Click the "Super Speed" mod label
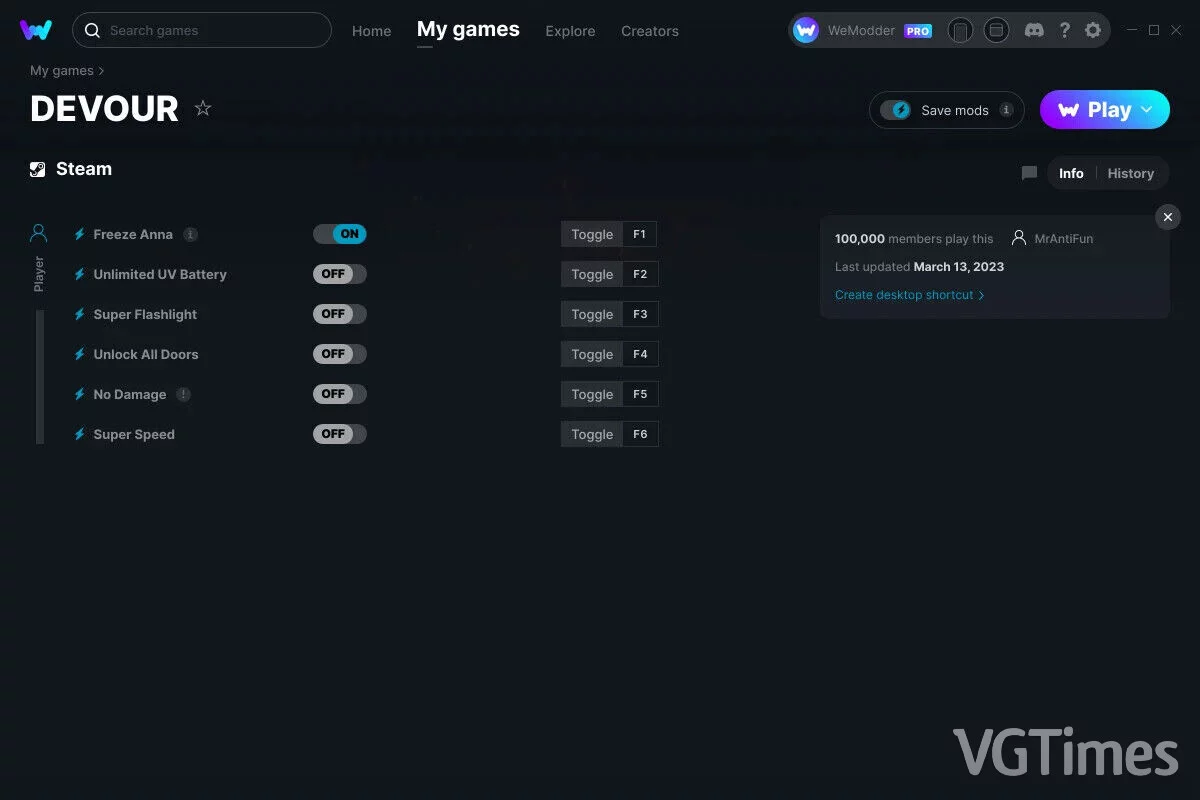 pyautogui.click(x=134, y=434)
